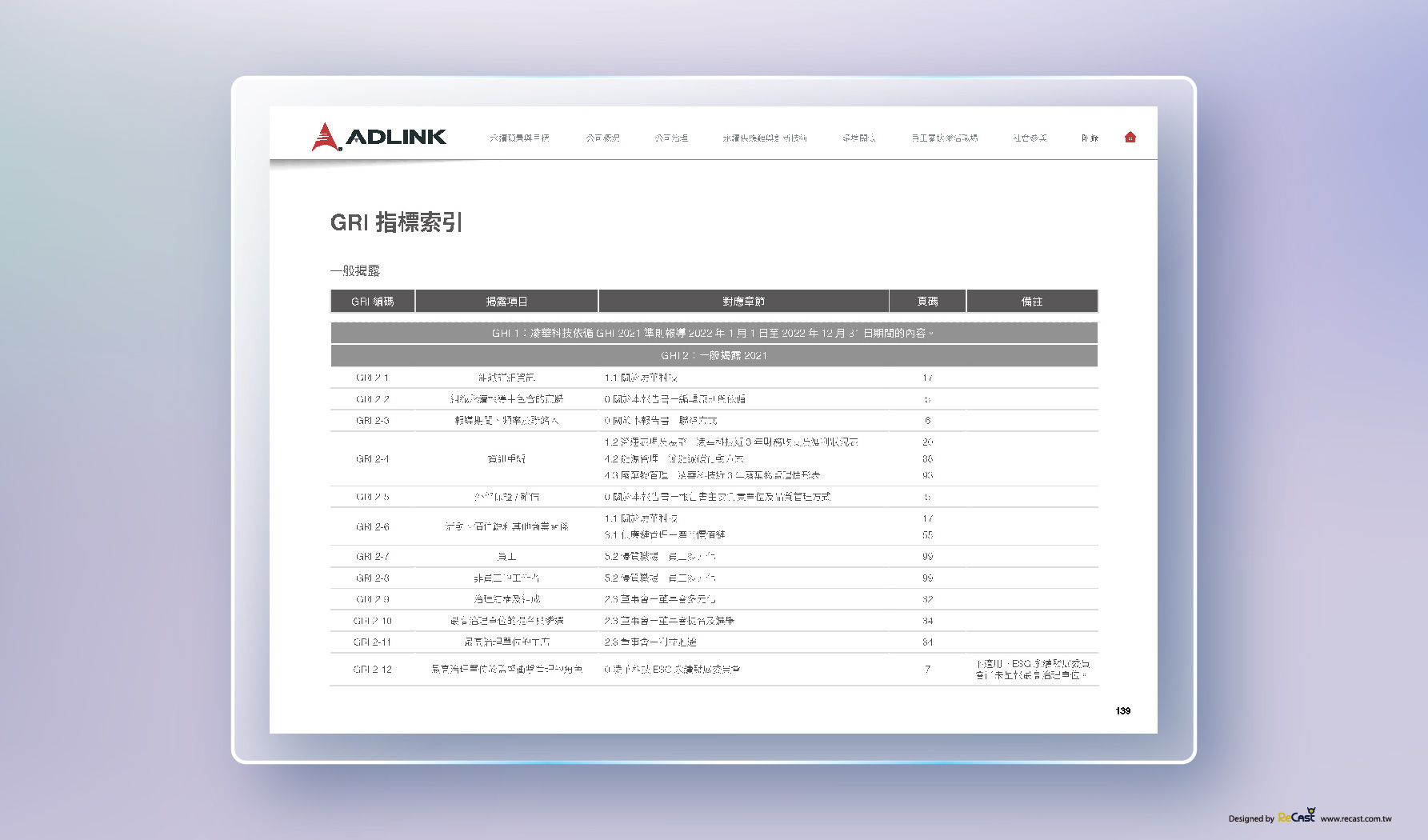
Task: Click the GRI 2 一般揭露 2021 banner row
Action: point(714,356)
